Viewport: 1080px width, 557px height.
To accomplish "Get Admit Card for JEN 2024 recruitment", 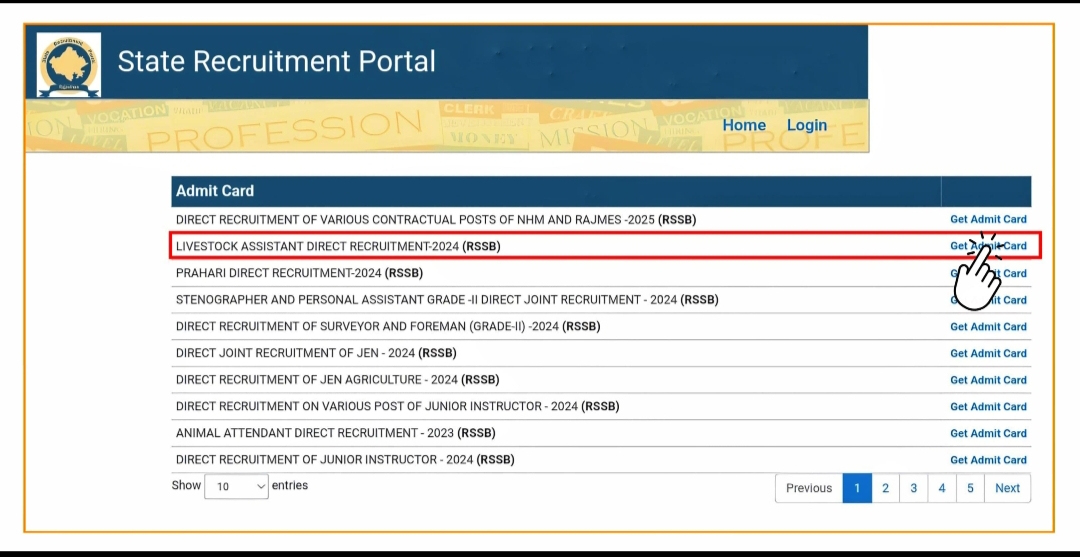I will [x=988, y=353].
